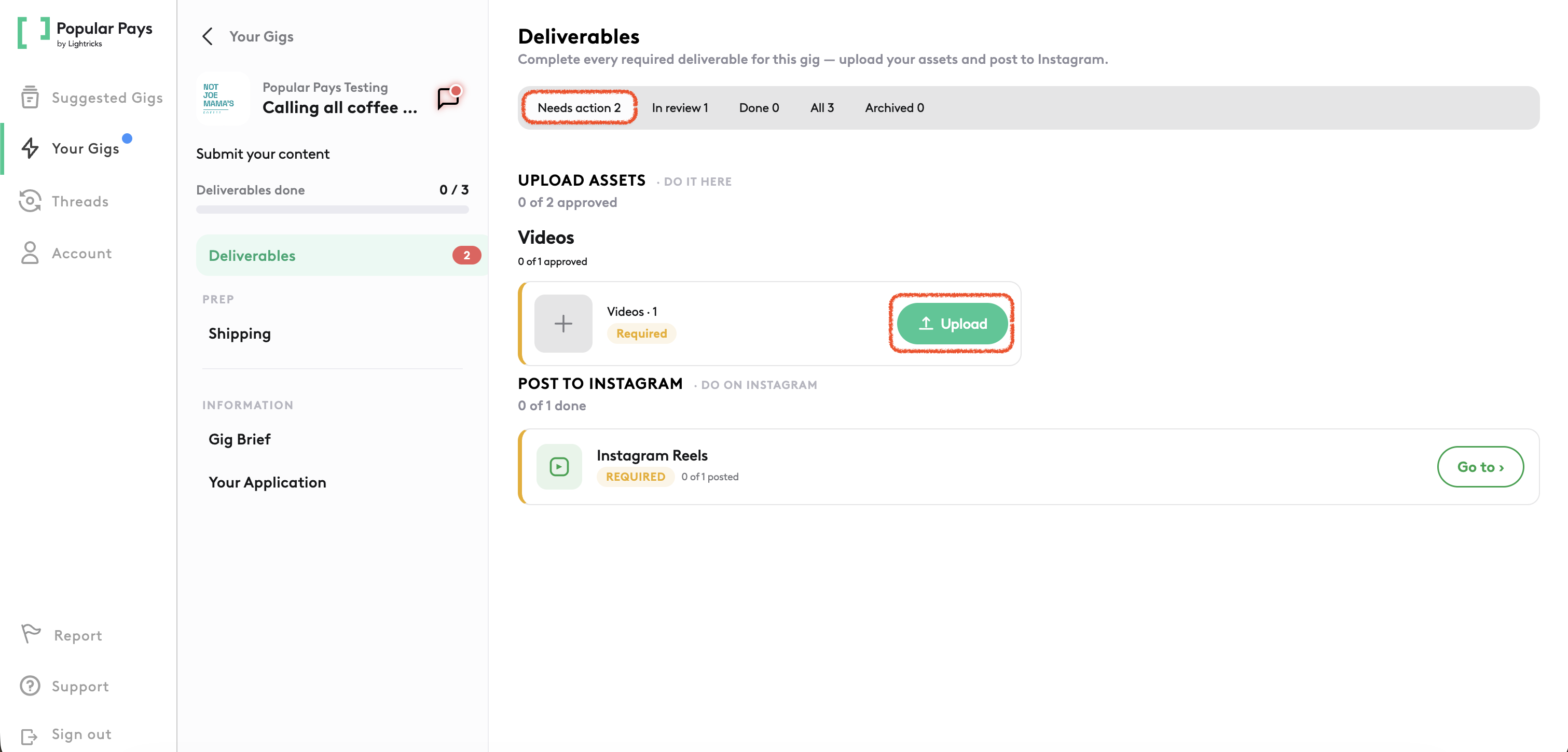Viewport: 1568px width, 752px height.
Task: Click the Account person icon
Action: (30, 253)
